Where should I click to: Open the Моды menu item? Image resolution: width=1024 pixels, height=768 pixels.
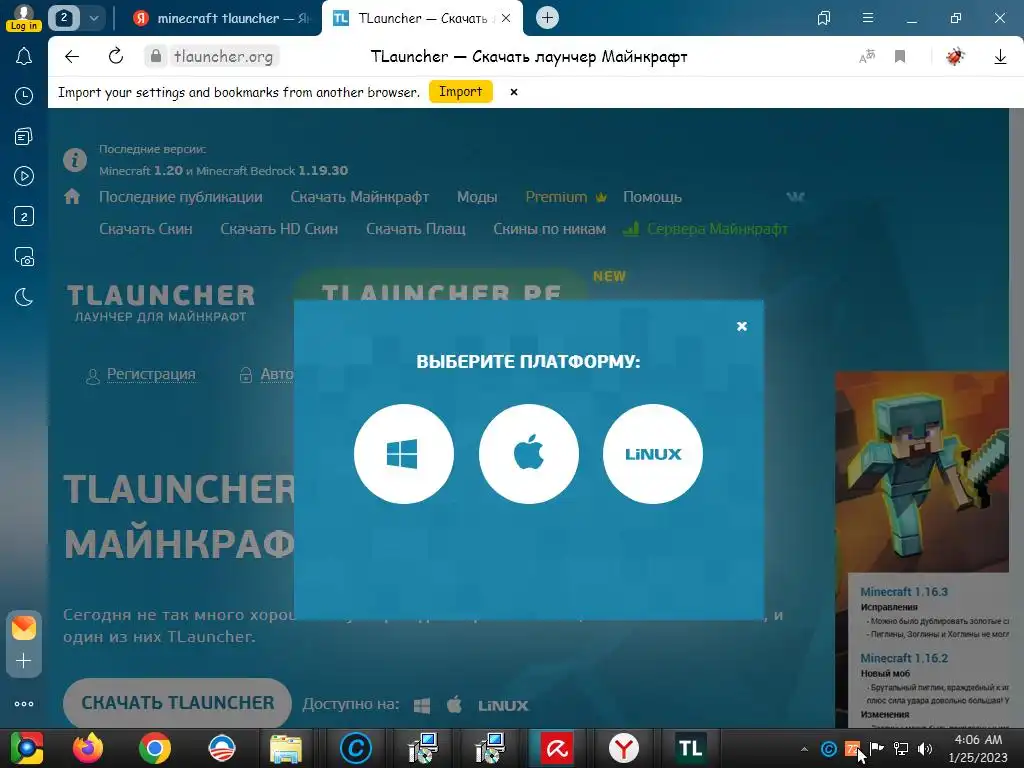coord(477,197)
